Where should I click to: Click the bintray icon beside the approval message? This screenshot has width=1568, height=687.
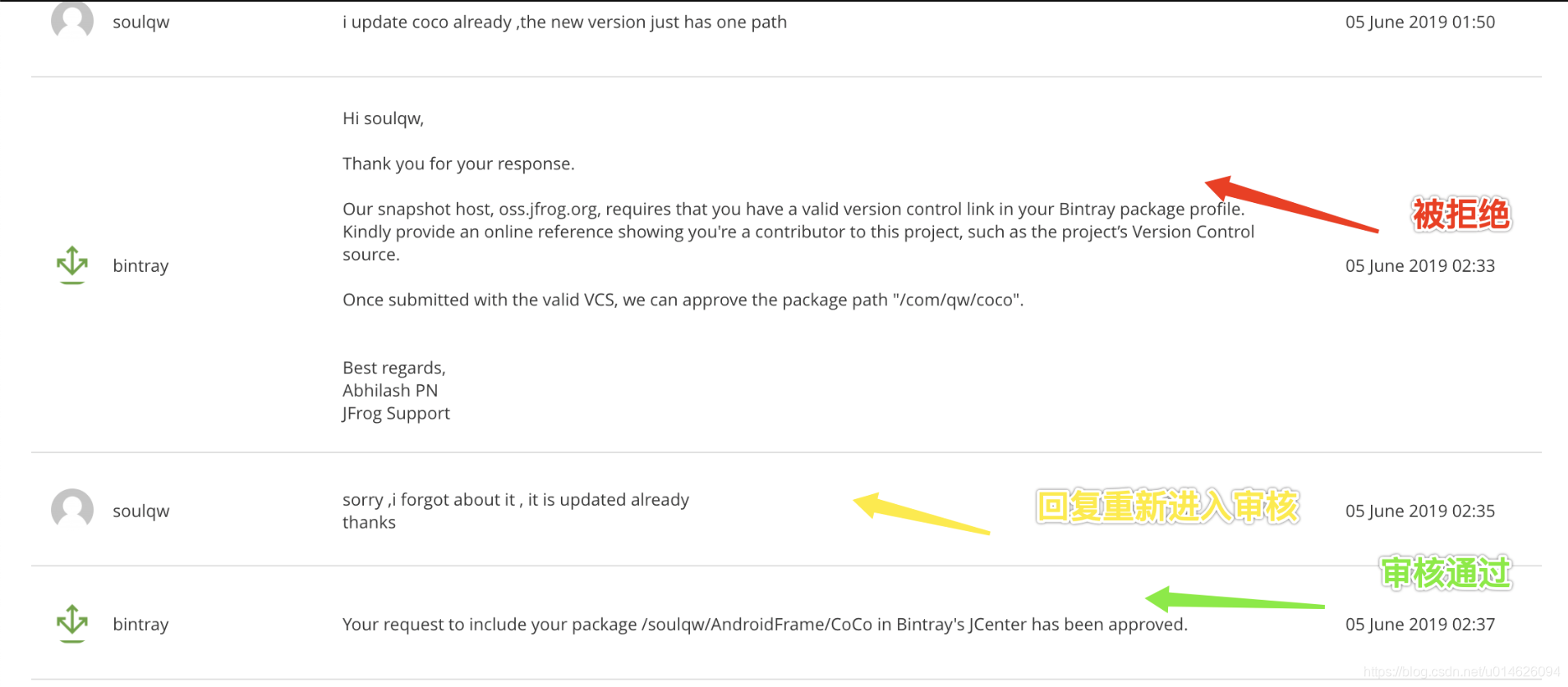pyautogui.click(x=72, y=624)
